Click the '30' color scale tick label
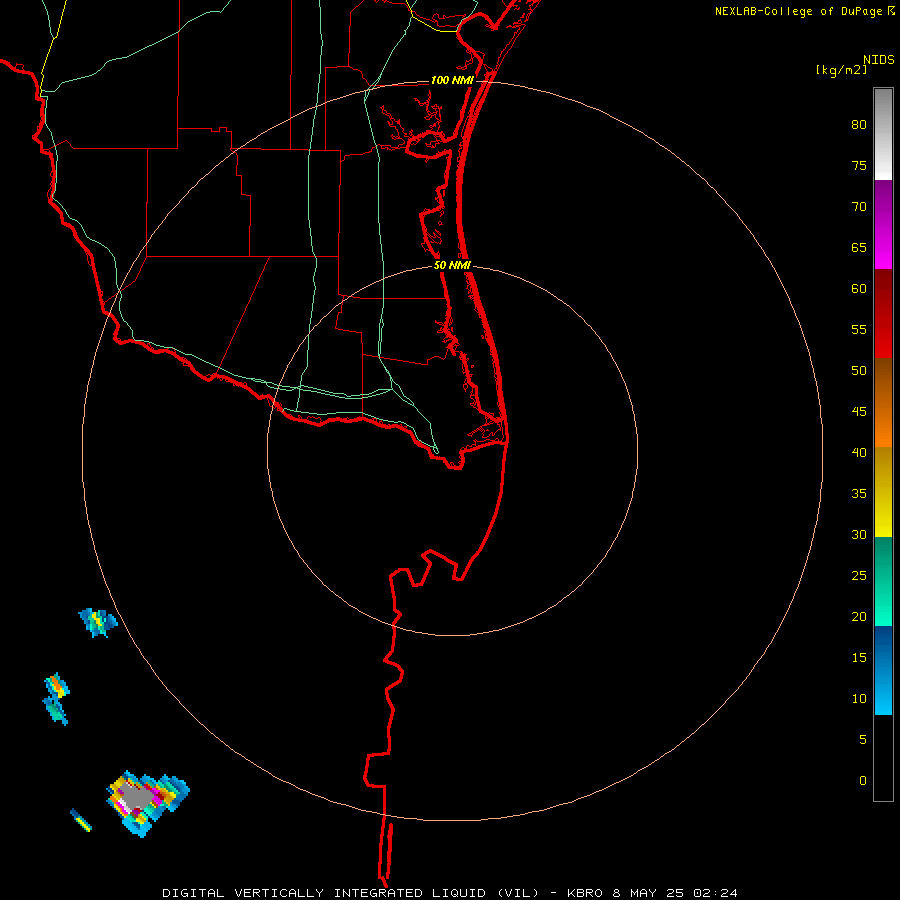 point(859,534)
